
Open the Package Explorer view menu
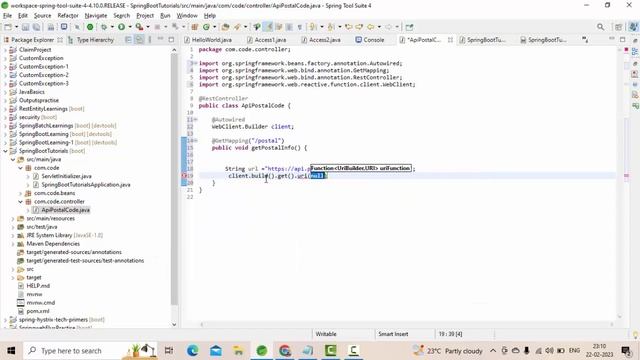150,40
